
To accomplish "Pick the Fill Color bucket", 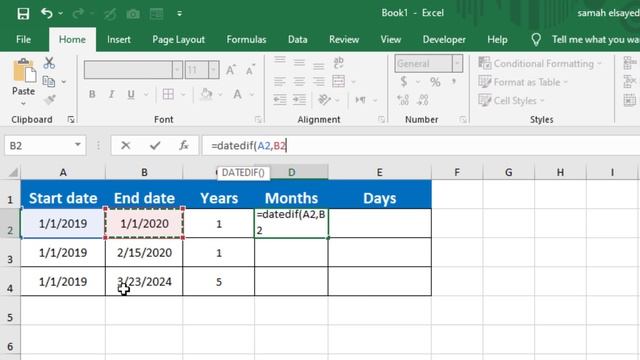I will coord(206,95).
